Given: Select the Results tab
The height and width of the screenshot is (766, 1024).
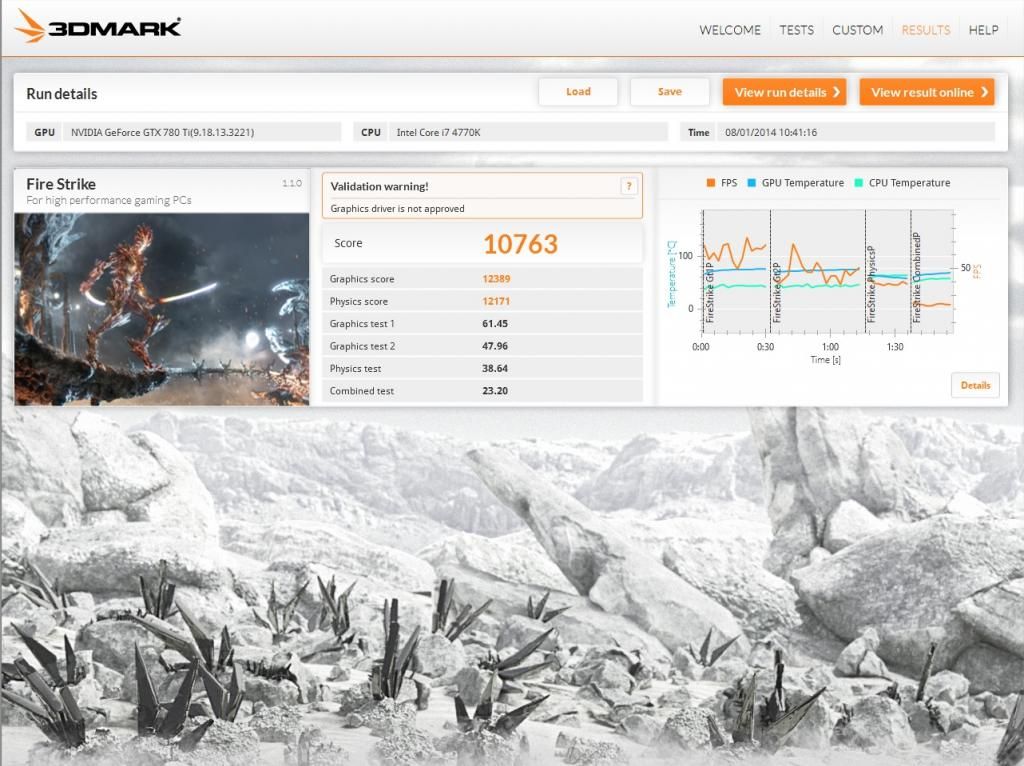Looking at the screenshot, I should click(x=925, y=30).
